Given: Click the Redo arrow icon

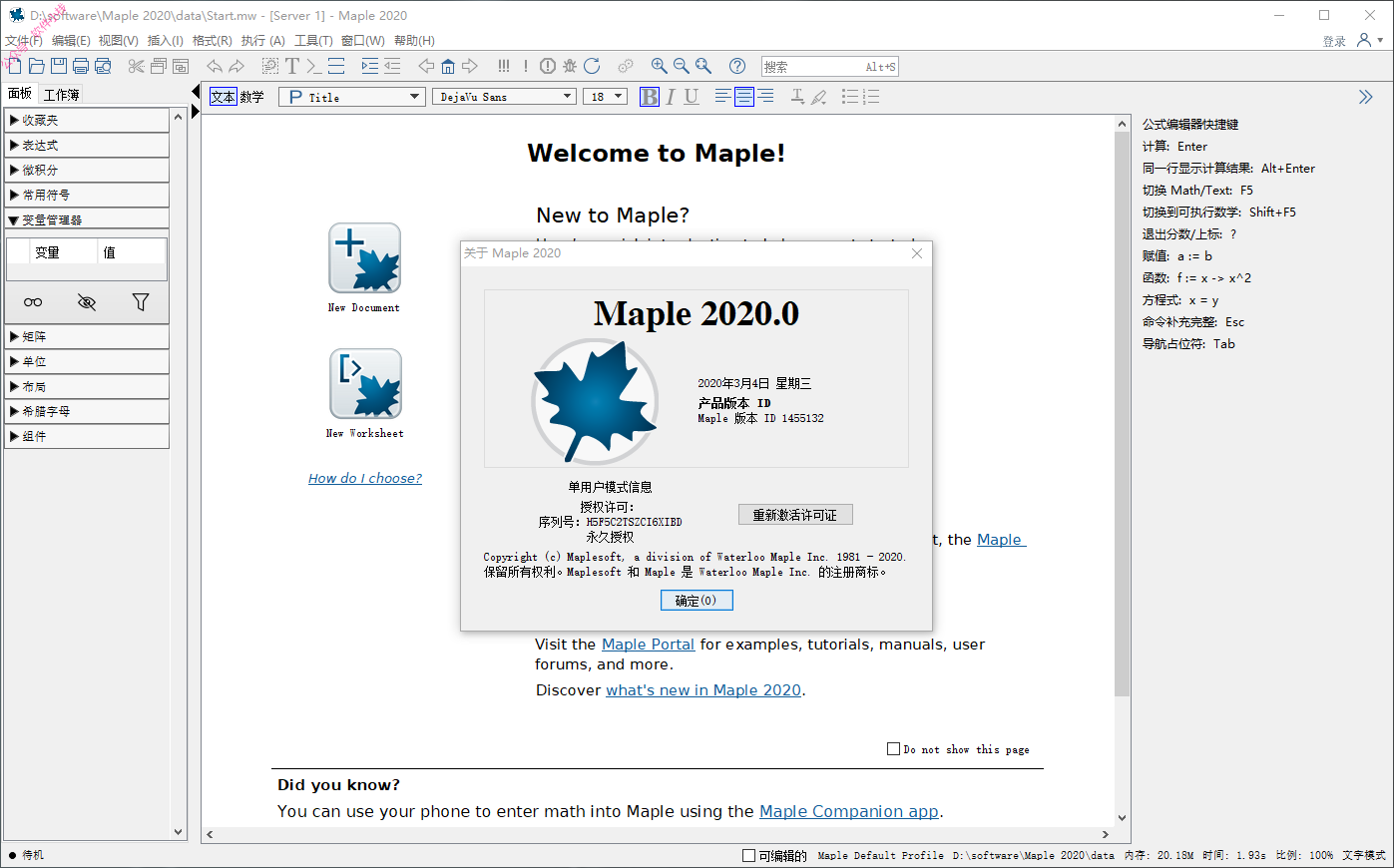Looking at the screenshot, I should coord(236,66).
